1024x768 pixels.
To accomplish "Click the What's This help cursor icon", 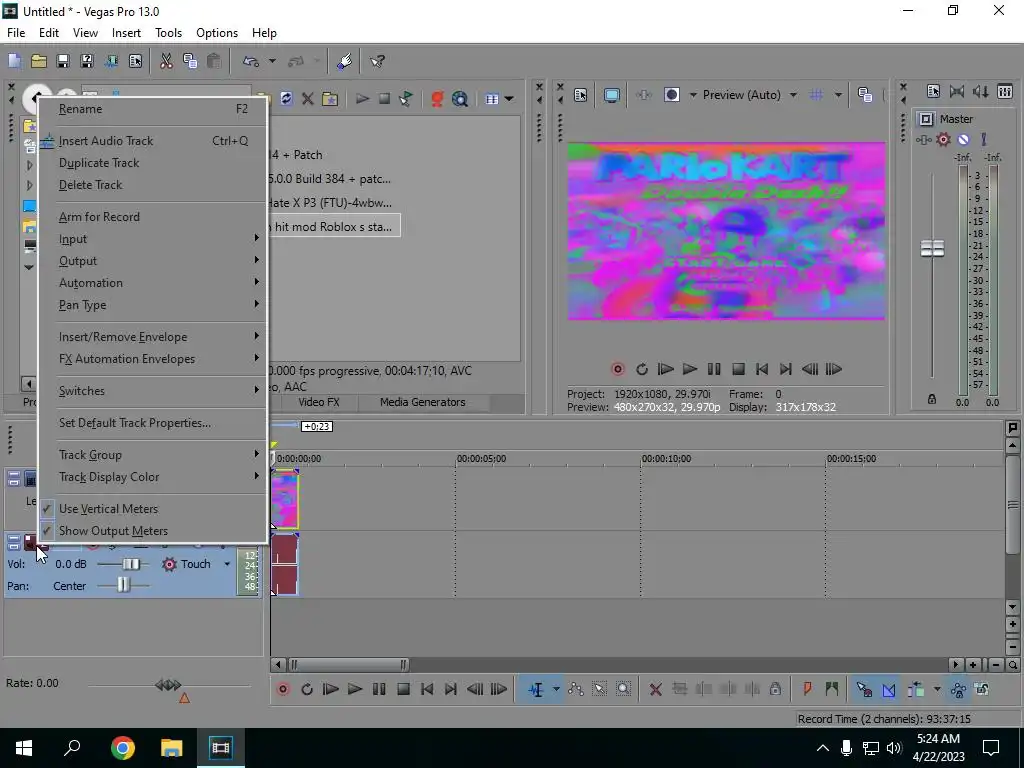I will click(377, 61).
